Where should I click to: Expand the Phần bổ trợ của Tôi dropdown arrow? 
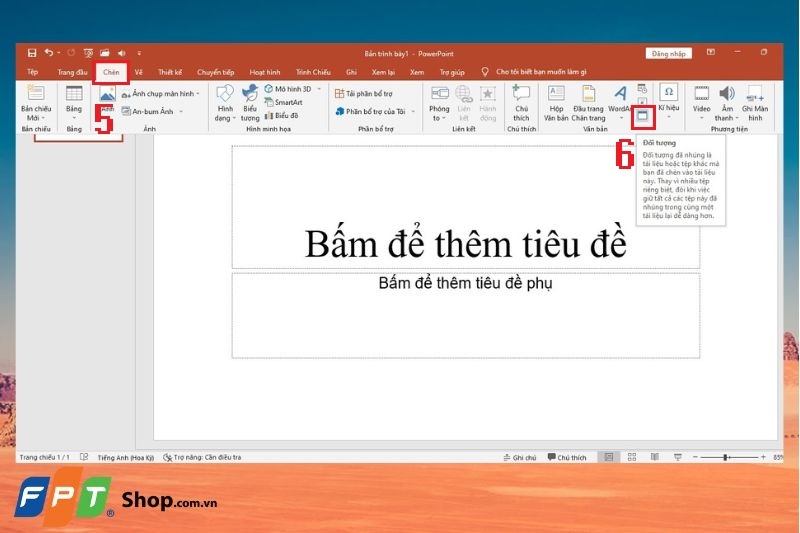tap(413, 111)
